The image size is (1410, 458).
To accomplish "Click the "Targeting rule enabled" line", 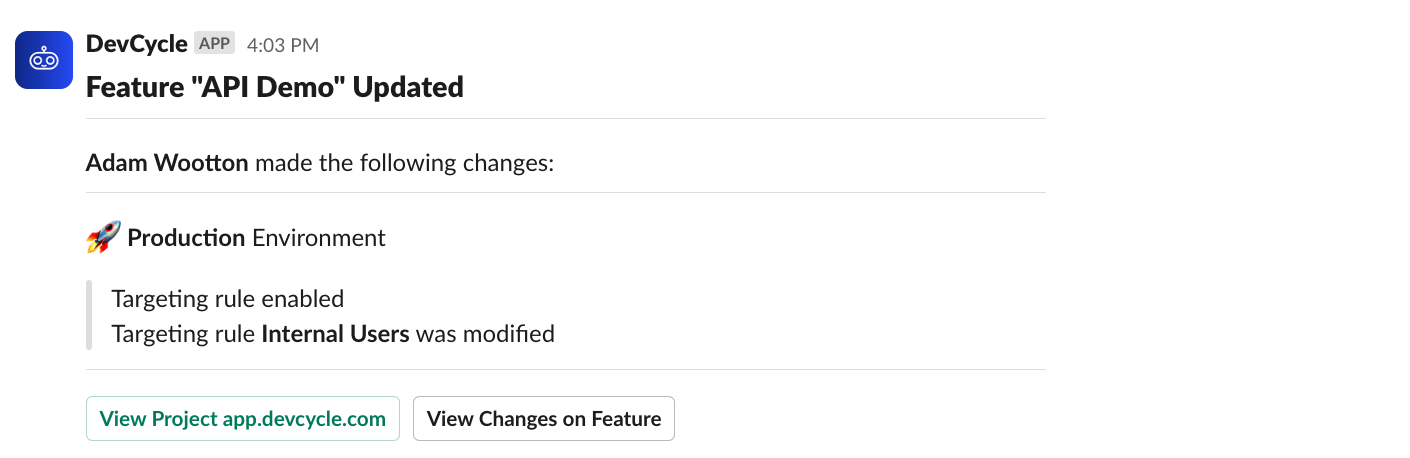I will [x=228, y=299].
